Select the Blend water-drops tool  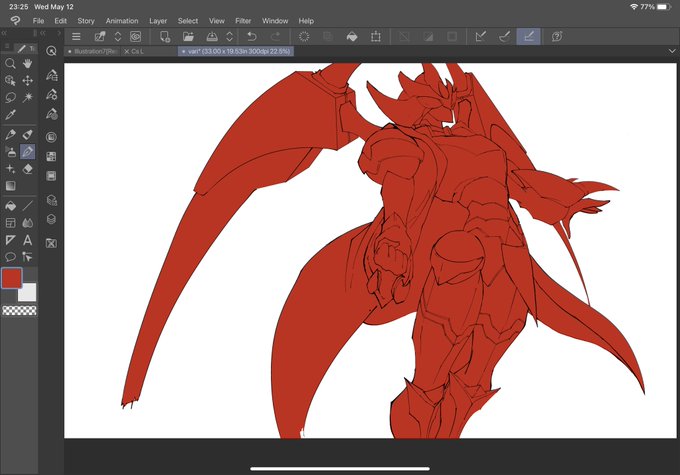click(x=27, y=223)
